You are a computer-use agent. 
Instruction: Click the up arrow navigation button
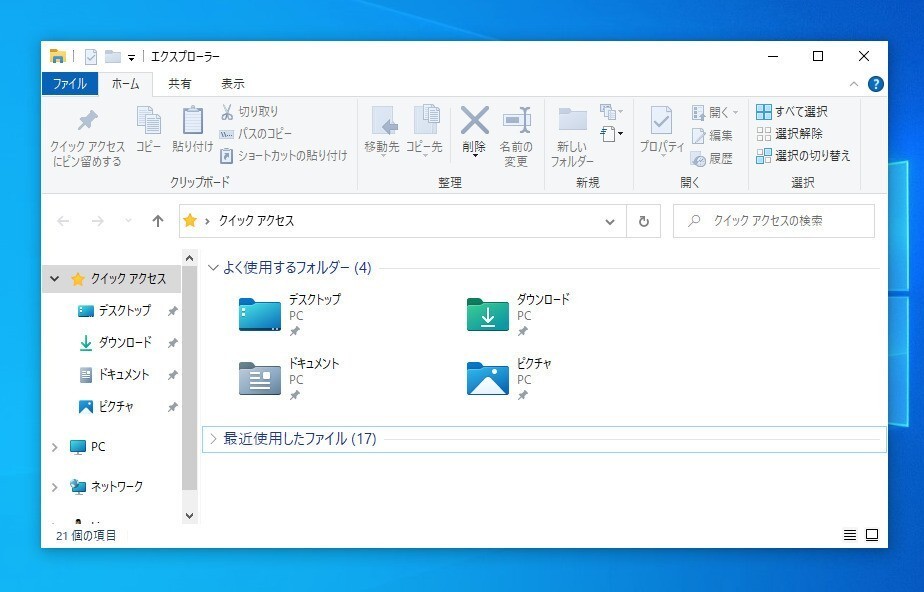coord(157,221)
